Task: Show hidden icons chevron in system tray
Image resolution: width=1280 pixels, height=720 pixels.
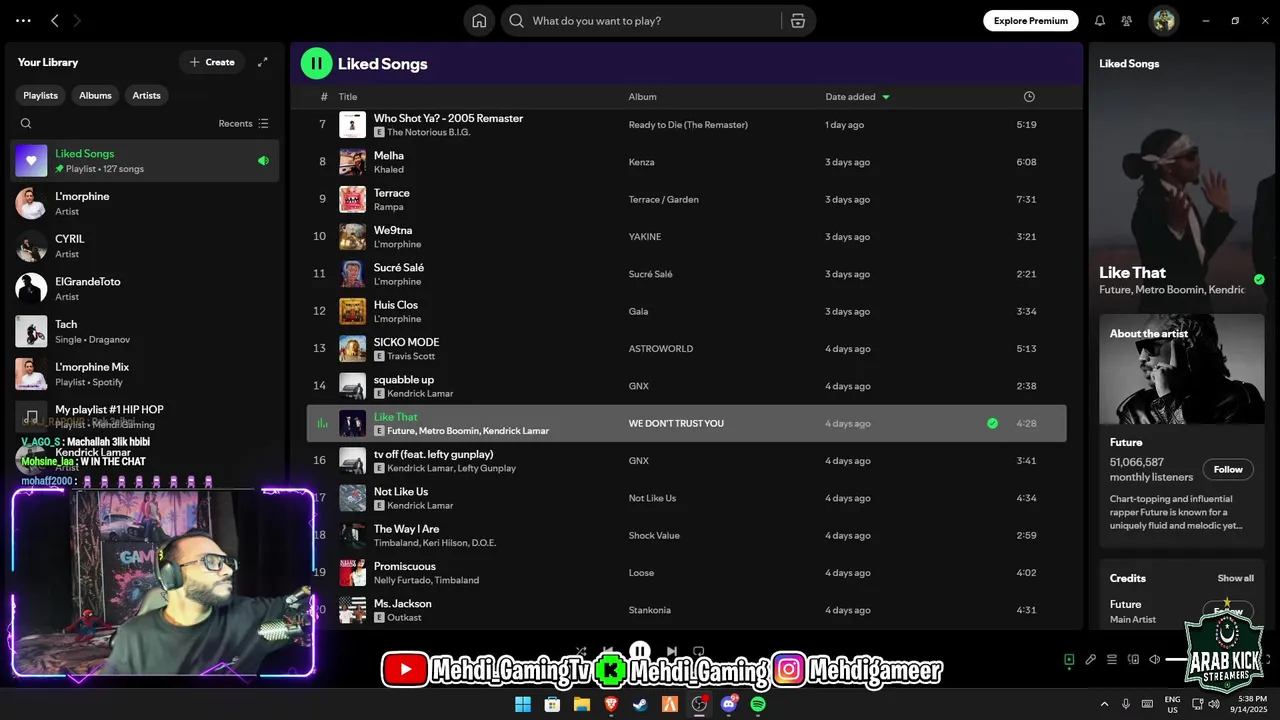Action: click(x=1105, y=704)
